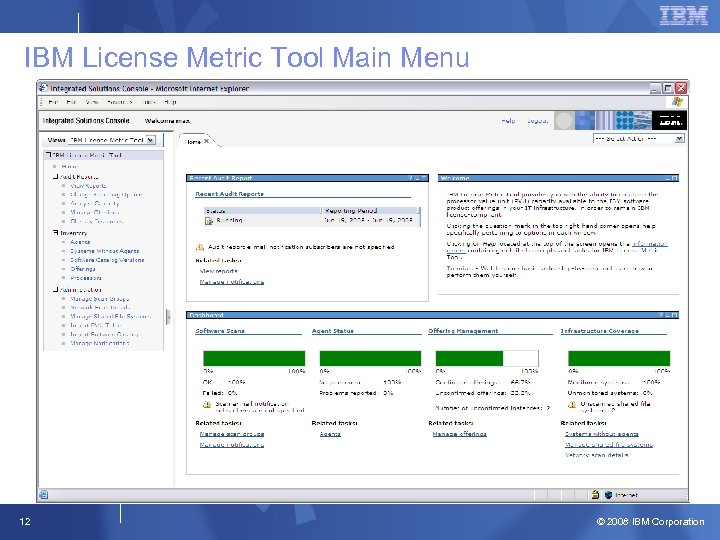The image size is (720, 540).
Task: Click the audit report notification warning icon
Action: (x=200, y=248)
